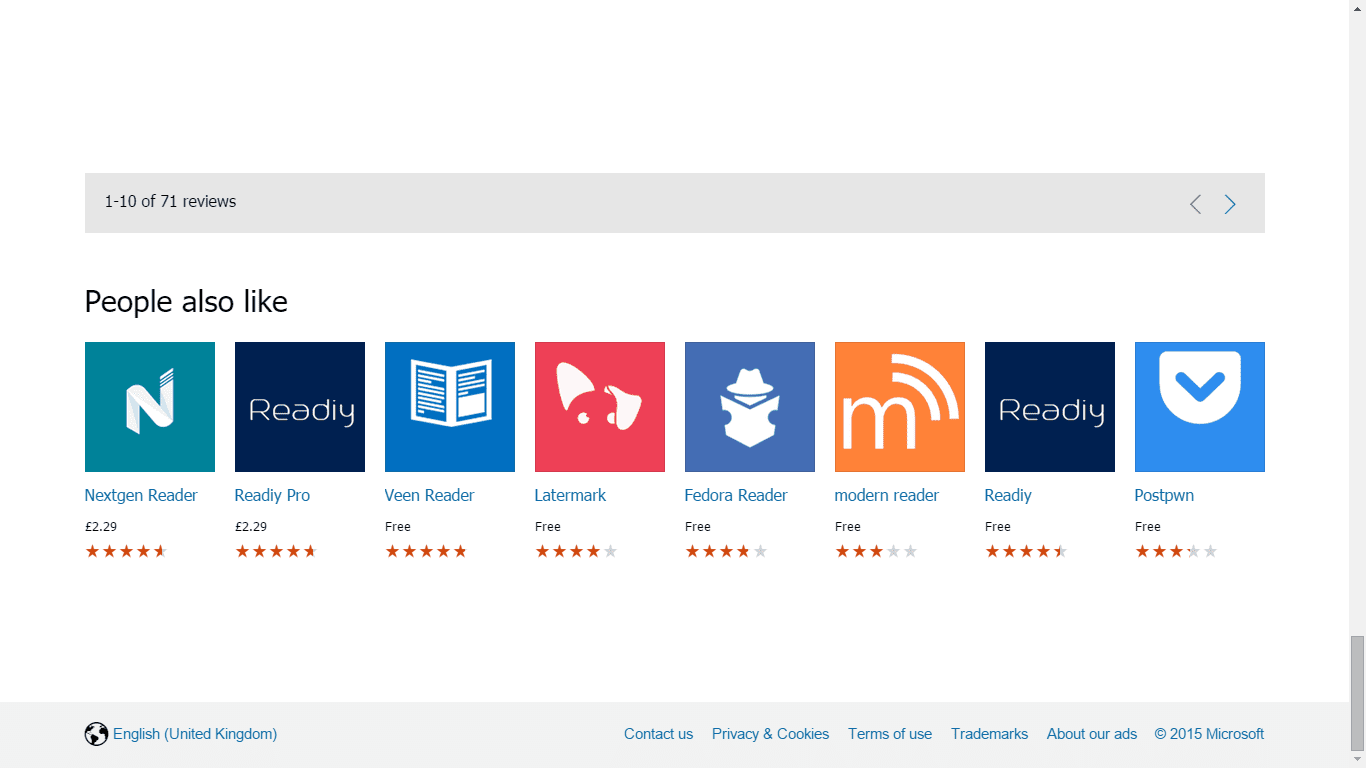Click the Nextgen Reader title link

click(x=141, y=495)
